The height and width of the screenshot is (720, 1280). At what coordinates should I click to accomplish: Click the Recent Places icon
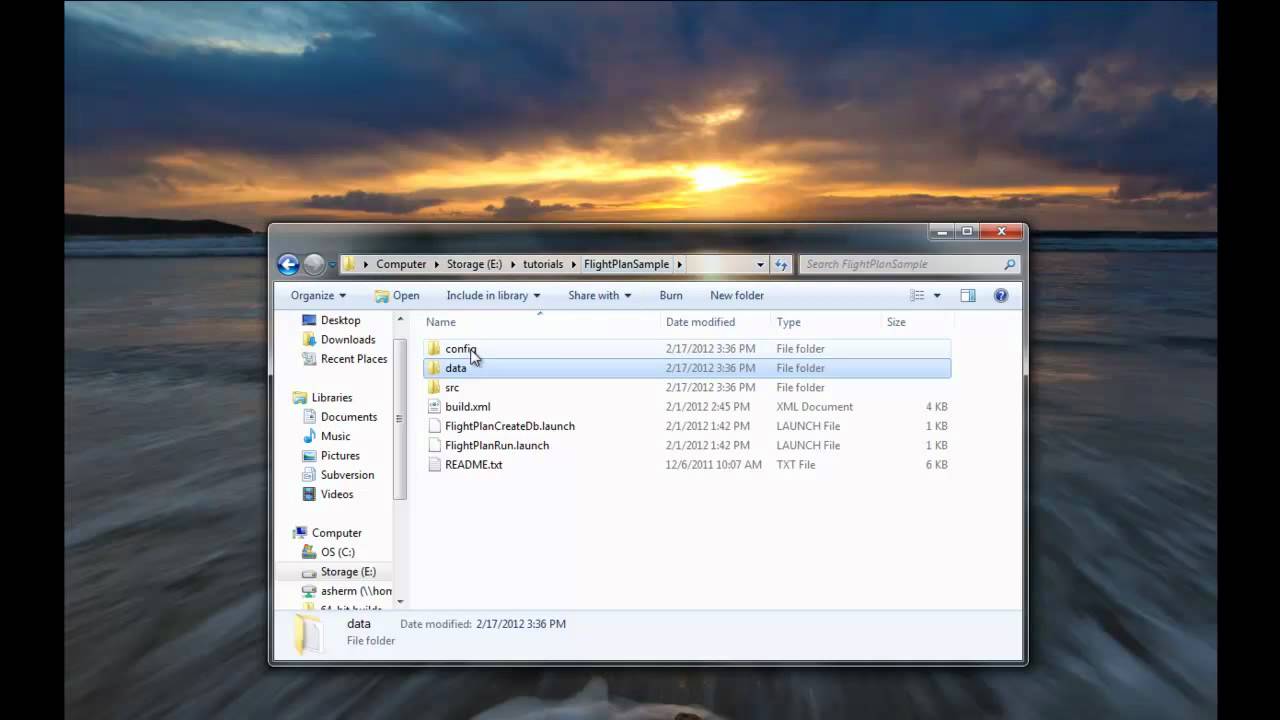click(309, 358)
